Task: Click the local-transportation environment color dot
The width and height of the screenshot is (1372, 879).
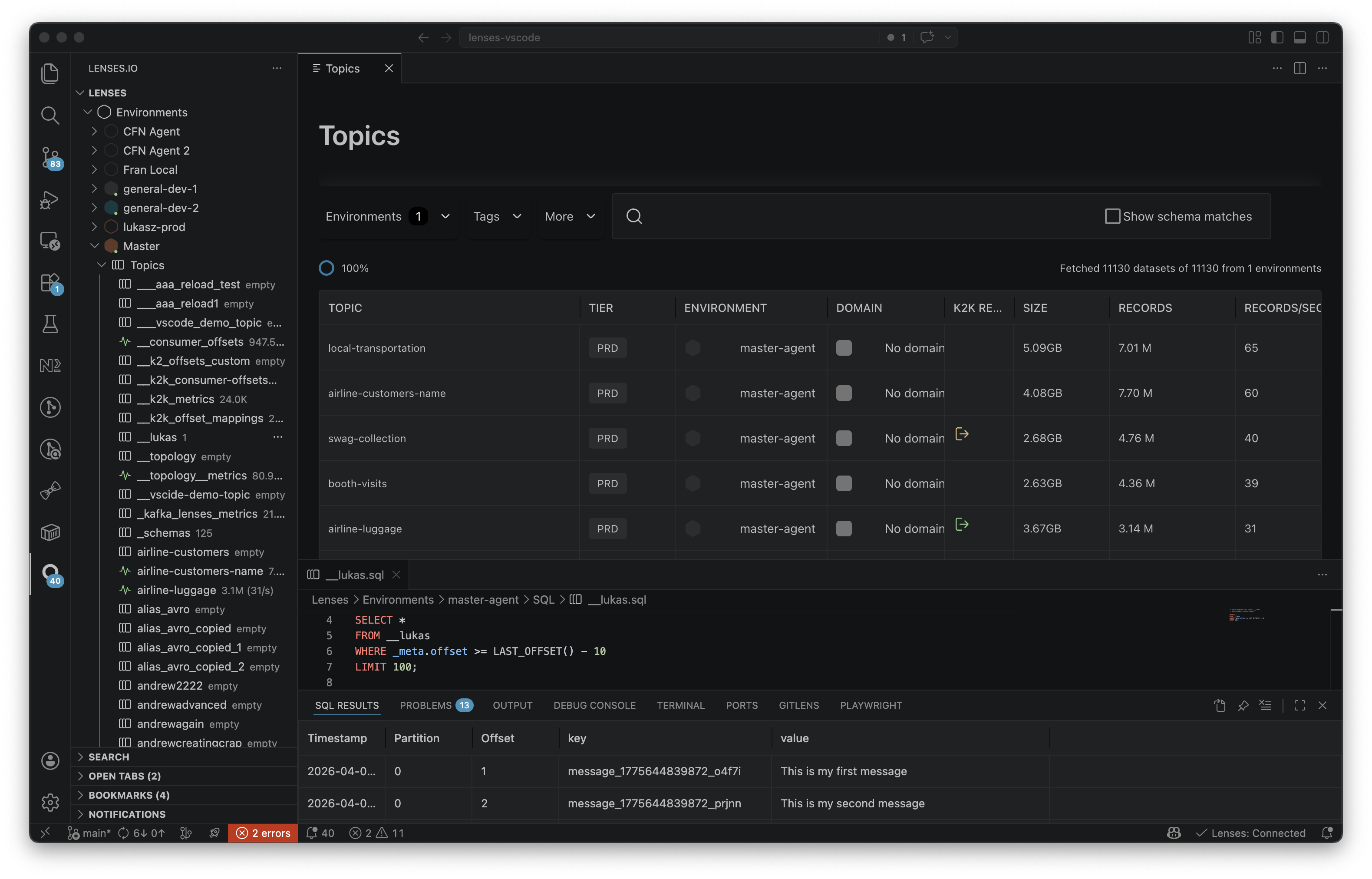Action: [693, 347]
